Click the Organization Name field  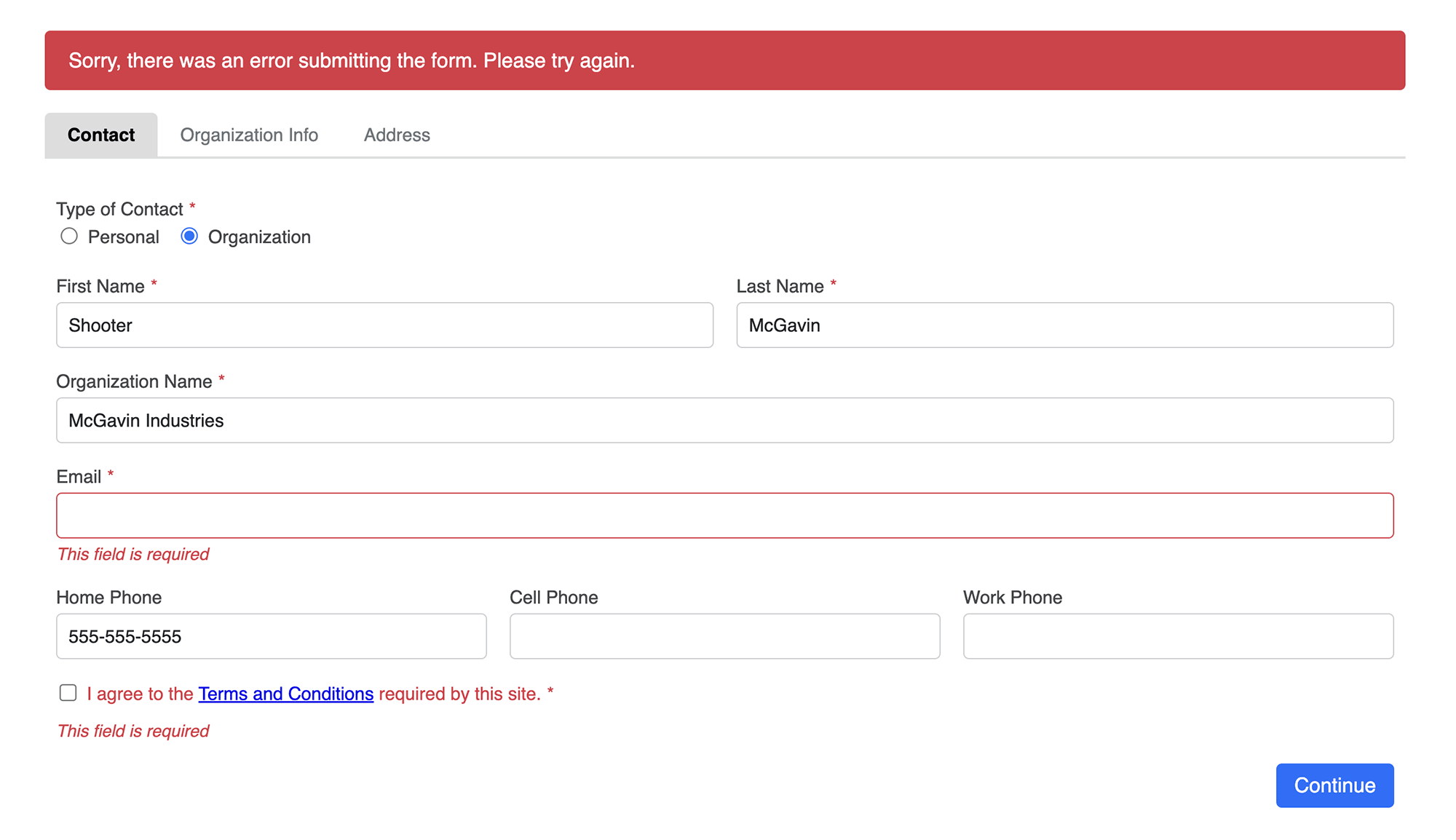pyautogui.click(x=724, y=420)
